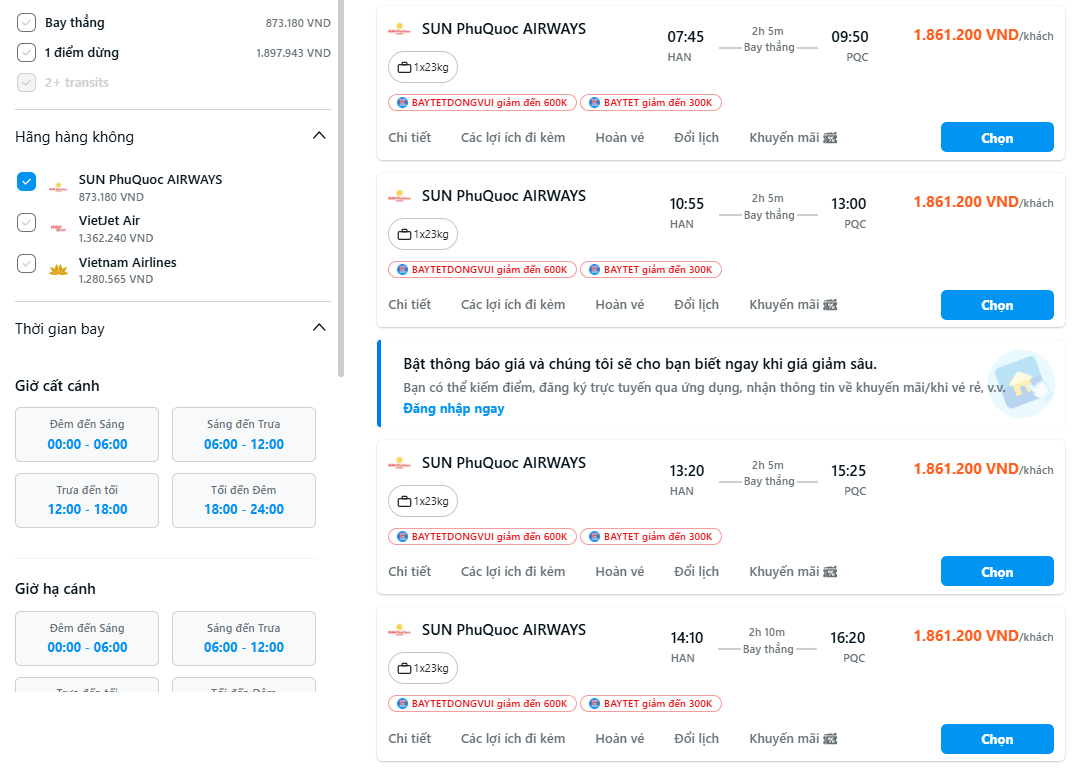This screenshot has height=771, width=1089.
Task: Collapse the Hãng hàng không section
Action: click(x=319, y=136)
